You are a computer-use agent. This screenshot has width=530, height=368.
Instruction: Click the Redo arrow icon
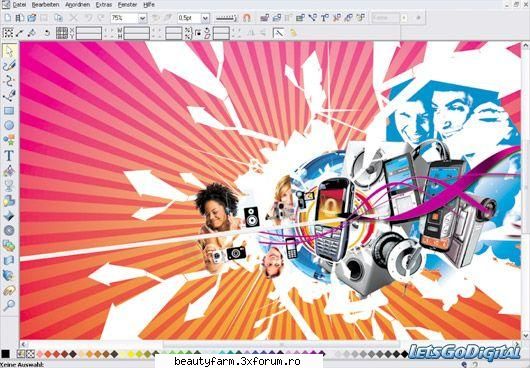coord(100,18)
